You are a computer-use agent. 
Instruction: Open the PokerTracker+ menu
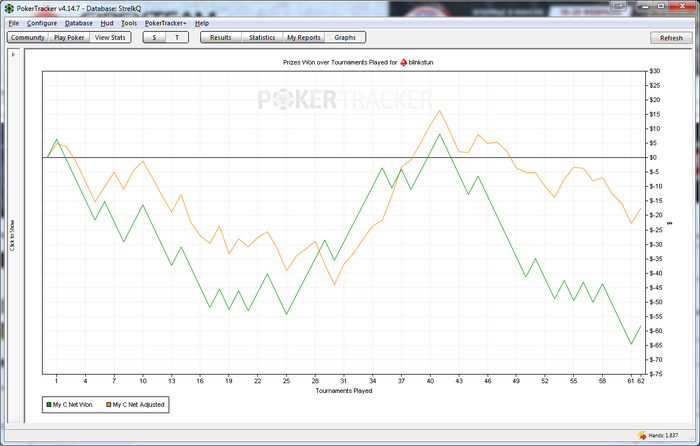(166, 23)
